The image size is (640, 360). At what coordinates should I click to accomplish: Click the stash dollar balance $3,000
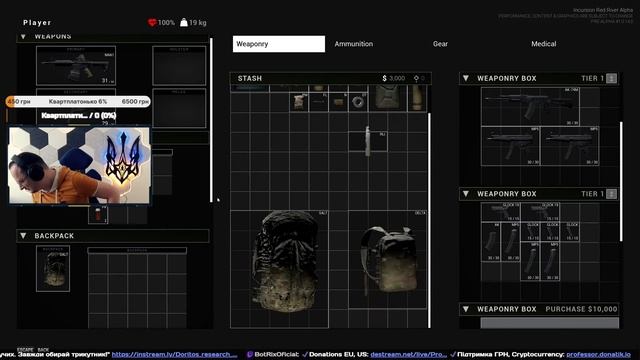[393, 78]
